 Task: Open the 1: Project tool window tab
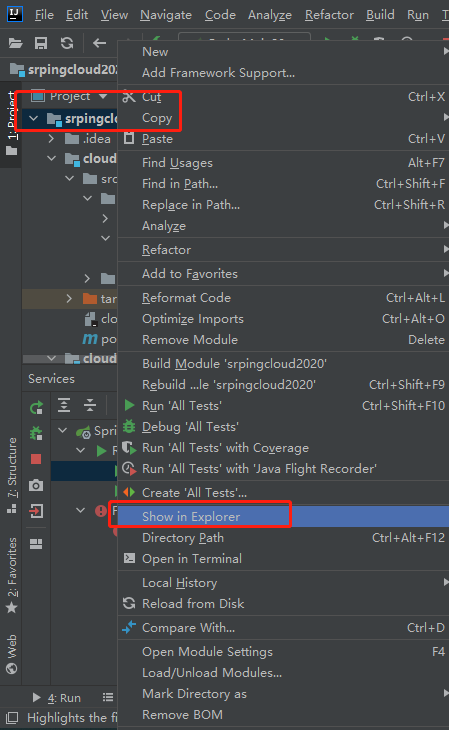11,123
